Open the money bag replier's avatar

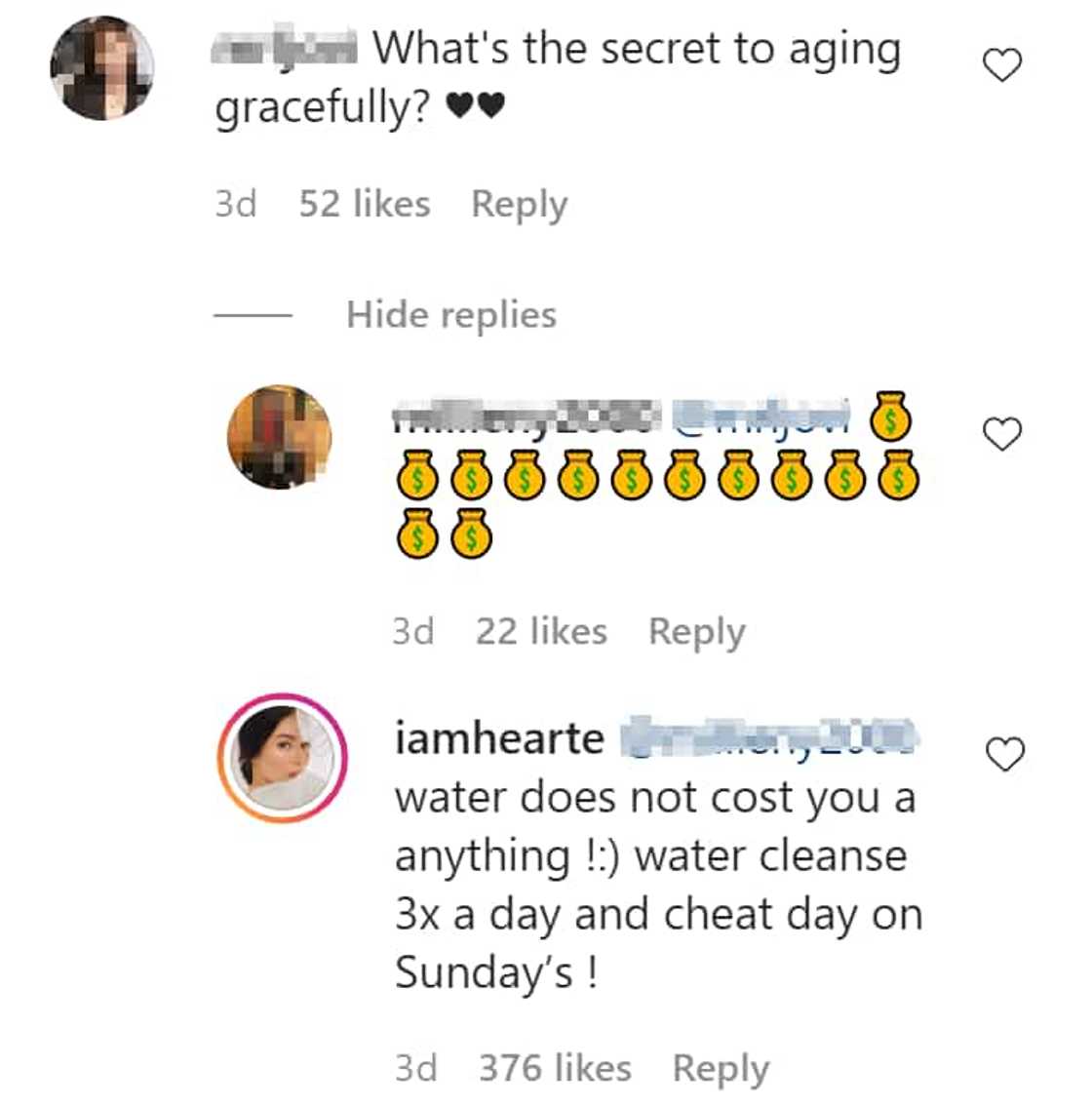pos(279,437)
